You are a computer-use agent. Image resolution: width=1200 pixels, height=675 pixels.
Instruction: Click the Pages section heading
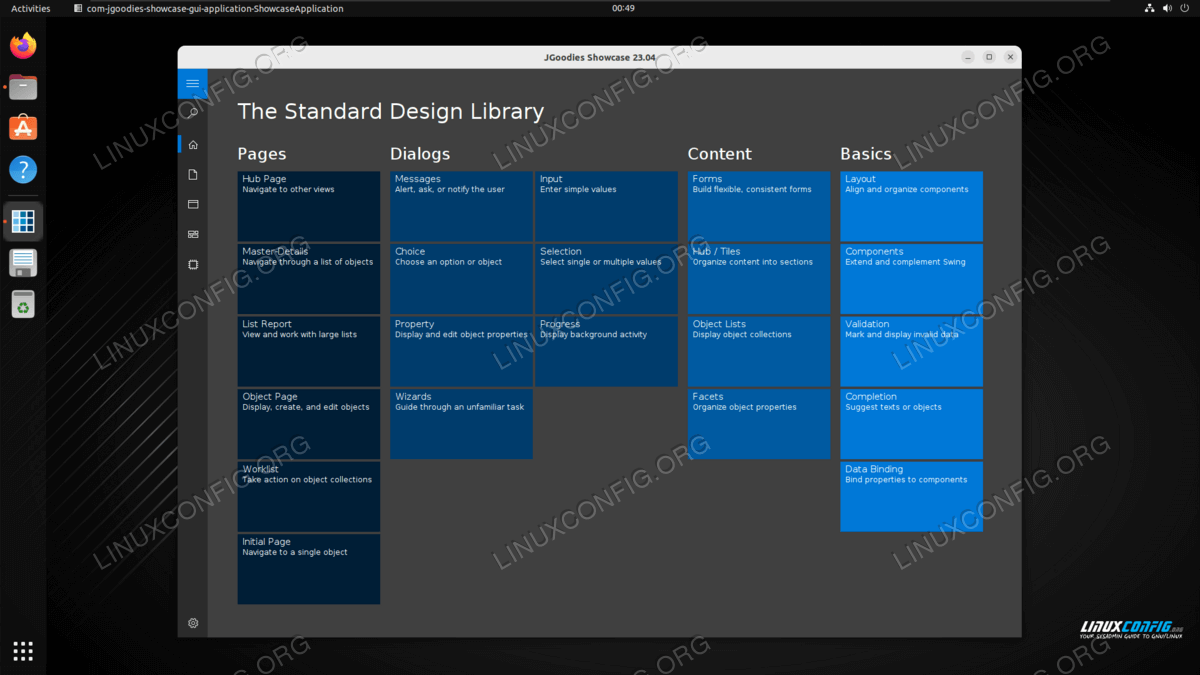(262, 154)
